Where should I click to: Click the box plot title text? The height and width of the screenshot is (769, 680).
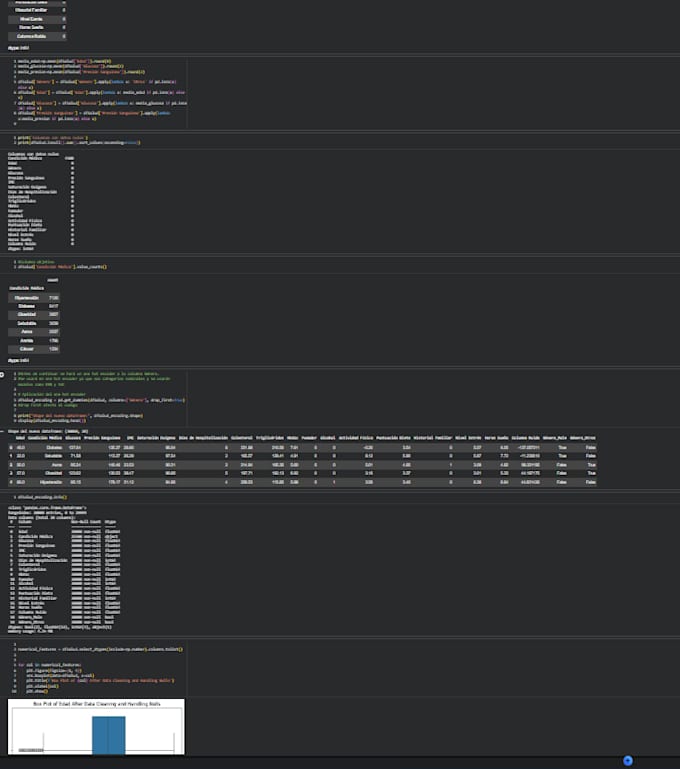click(97, 704)
